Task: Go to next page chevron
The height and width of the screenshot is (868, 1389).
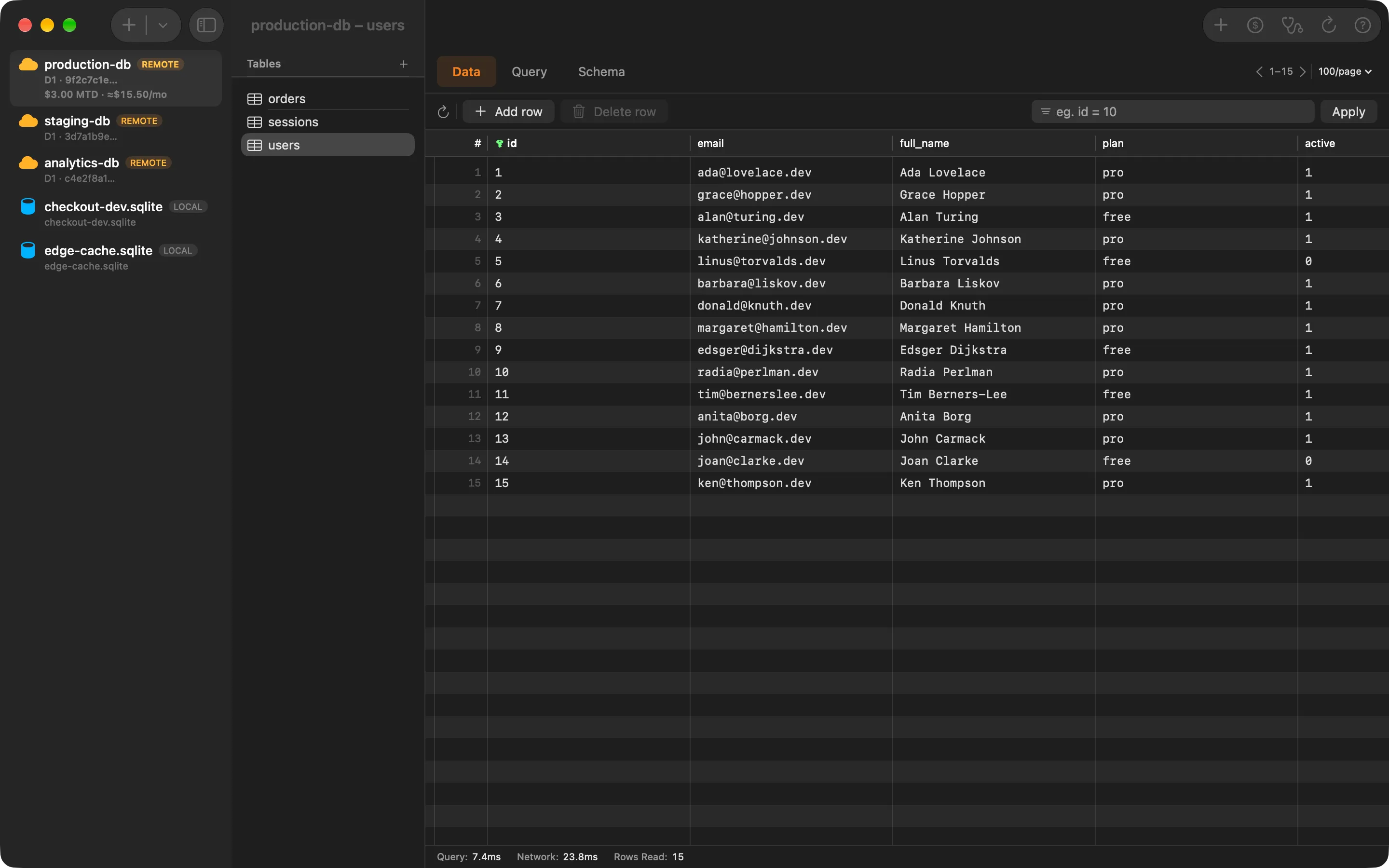Action: 1302,72
